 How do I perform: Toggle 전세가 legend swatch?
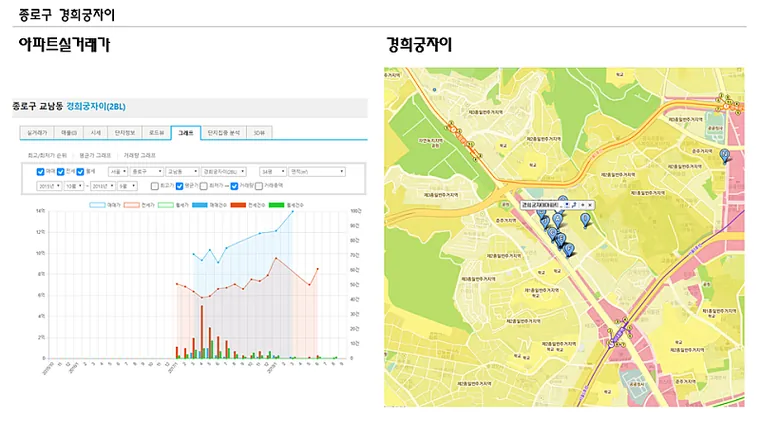point(131,205)
